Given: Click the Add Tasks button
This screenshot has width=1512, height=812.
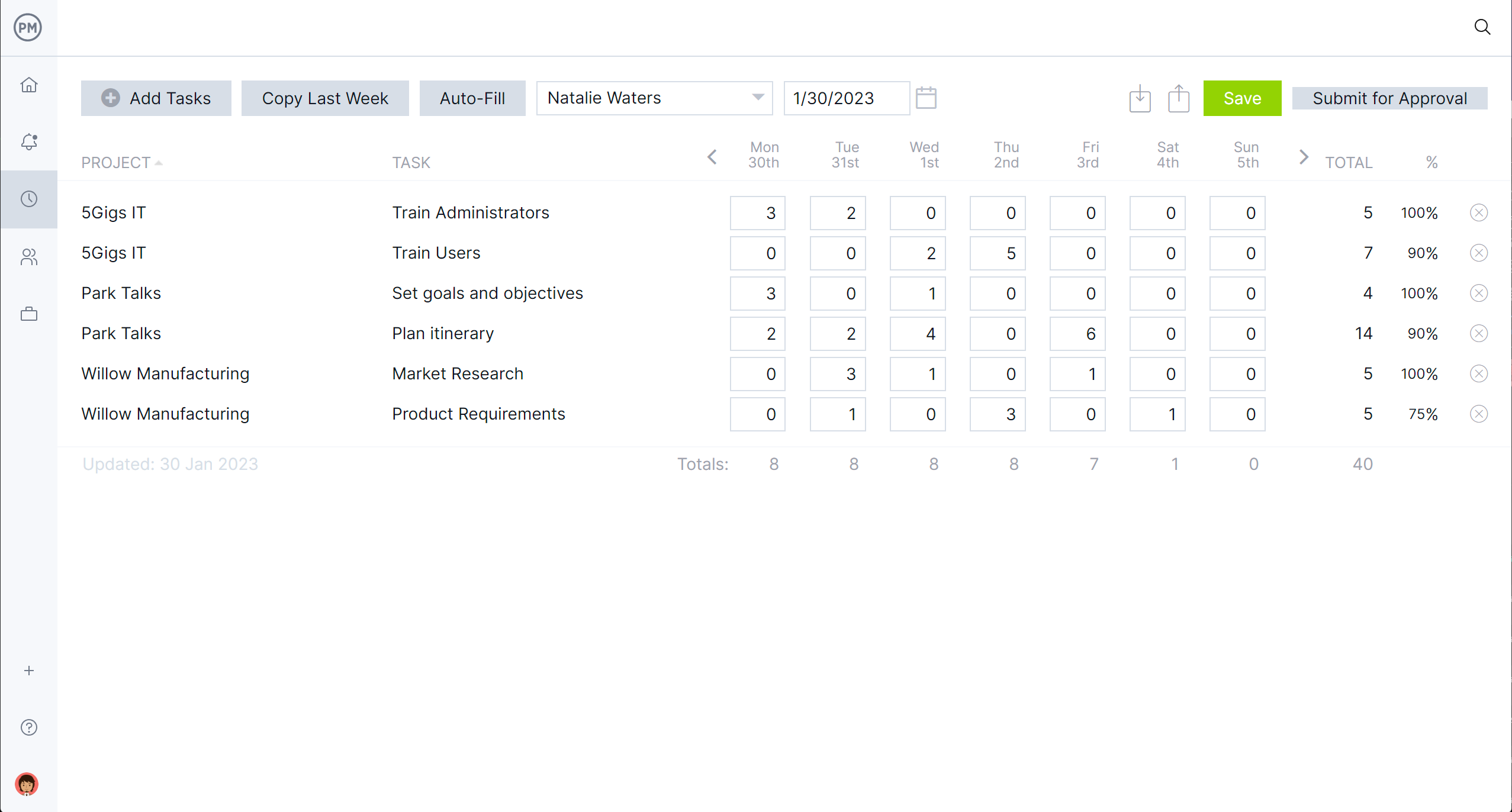Looking at the screenshot, I should coord(156,97).
